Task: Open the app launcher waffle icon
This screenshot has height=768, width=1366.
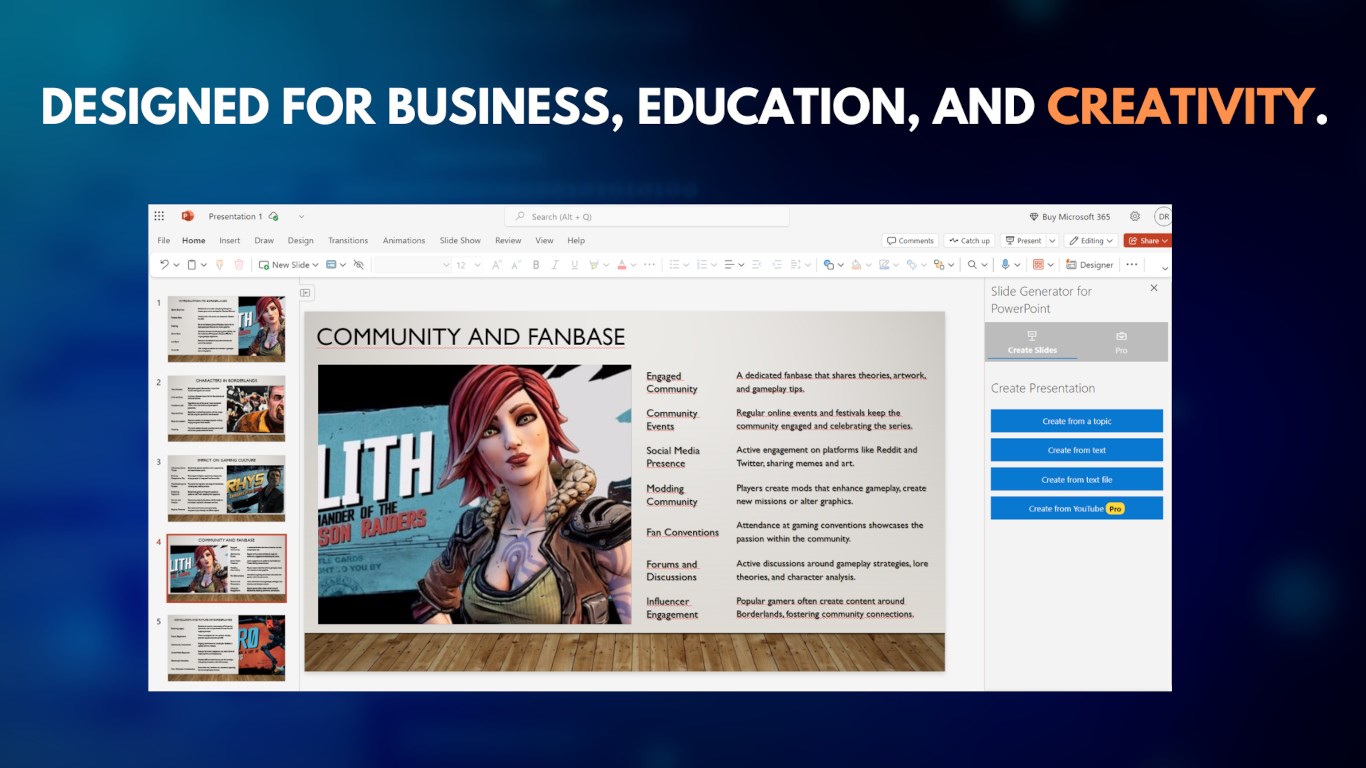Action: coord(159,216)
